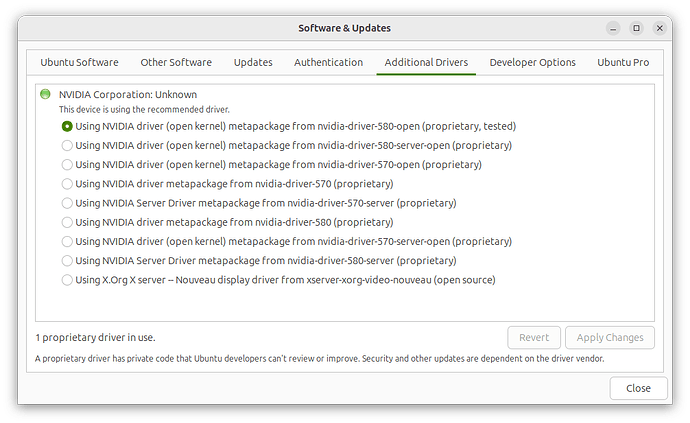The width and height of the screenshot is (690, 423).
Task: Click the Apply Changes button
Action: point(610,338)
